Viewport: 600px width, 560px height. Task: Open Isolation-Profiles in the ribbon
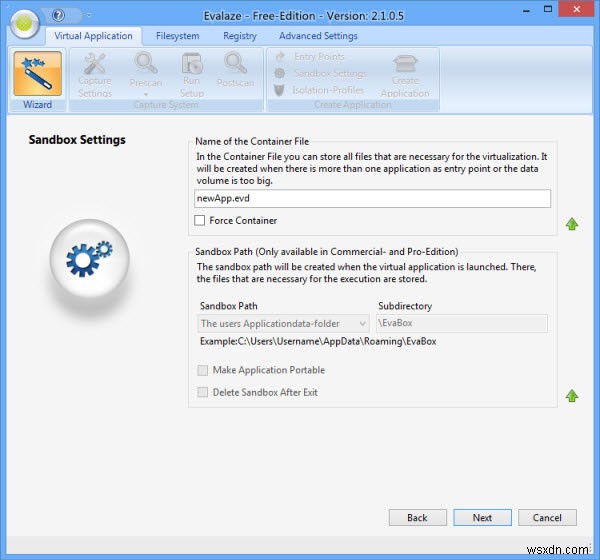319,90
